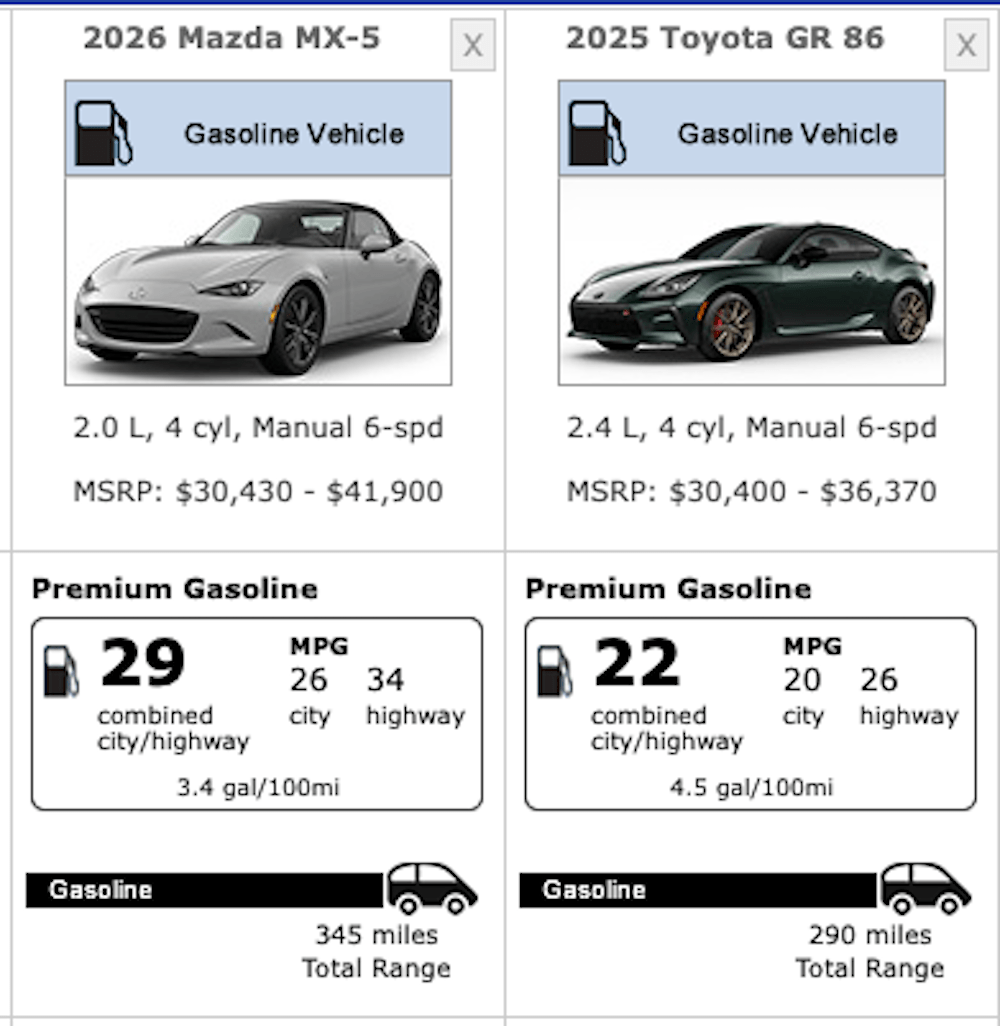Image resolution: width=1000 pixels, height=1026 pixels.
Task: Click the small pump icon beside 29 MPG
Action: (62, 671)
